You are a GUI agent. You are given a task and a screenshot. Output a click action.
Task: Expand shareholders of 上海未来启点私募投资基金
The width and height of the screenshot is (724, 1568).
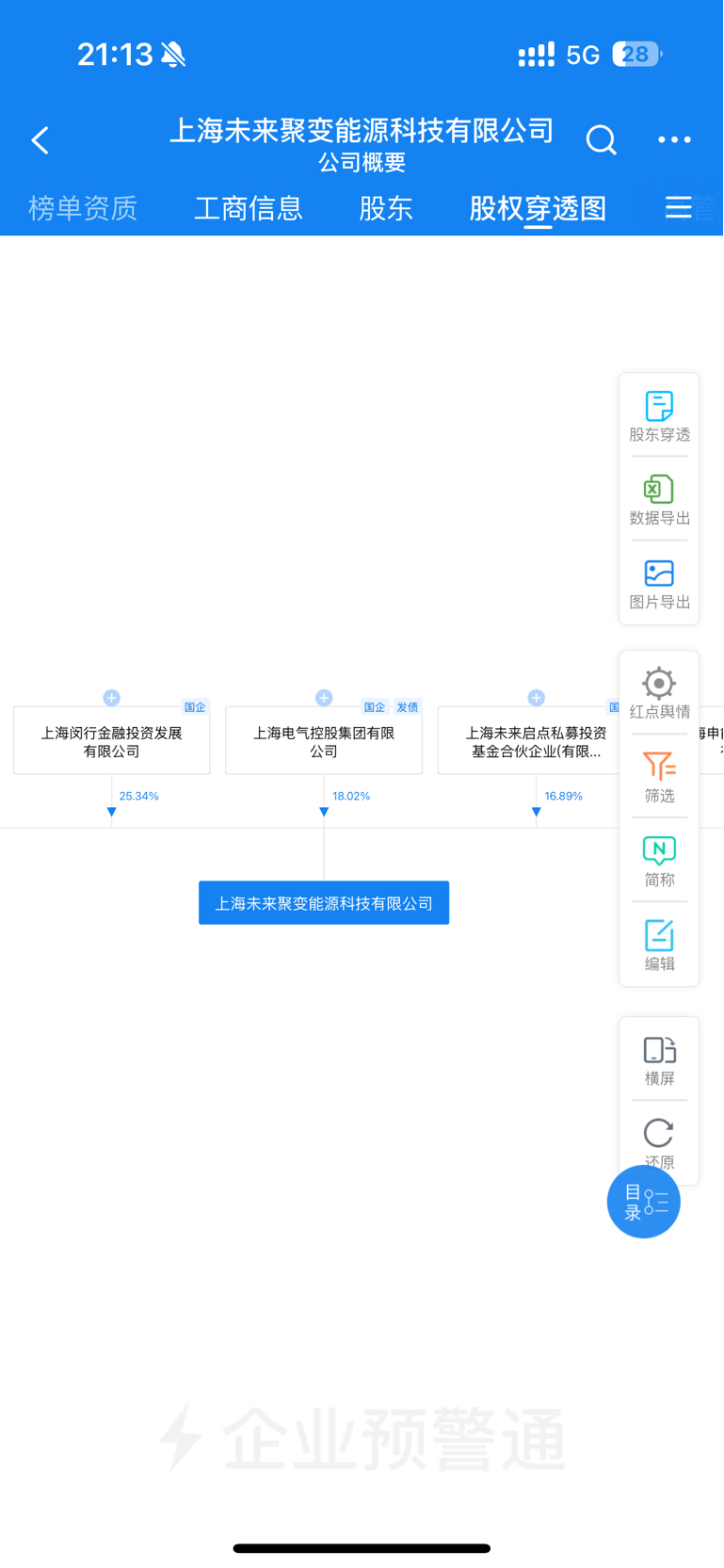point(537,698)
